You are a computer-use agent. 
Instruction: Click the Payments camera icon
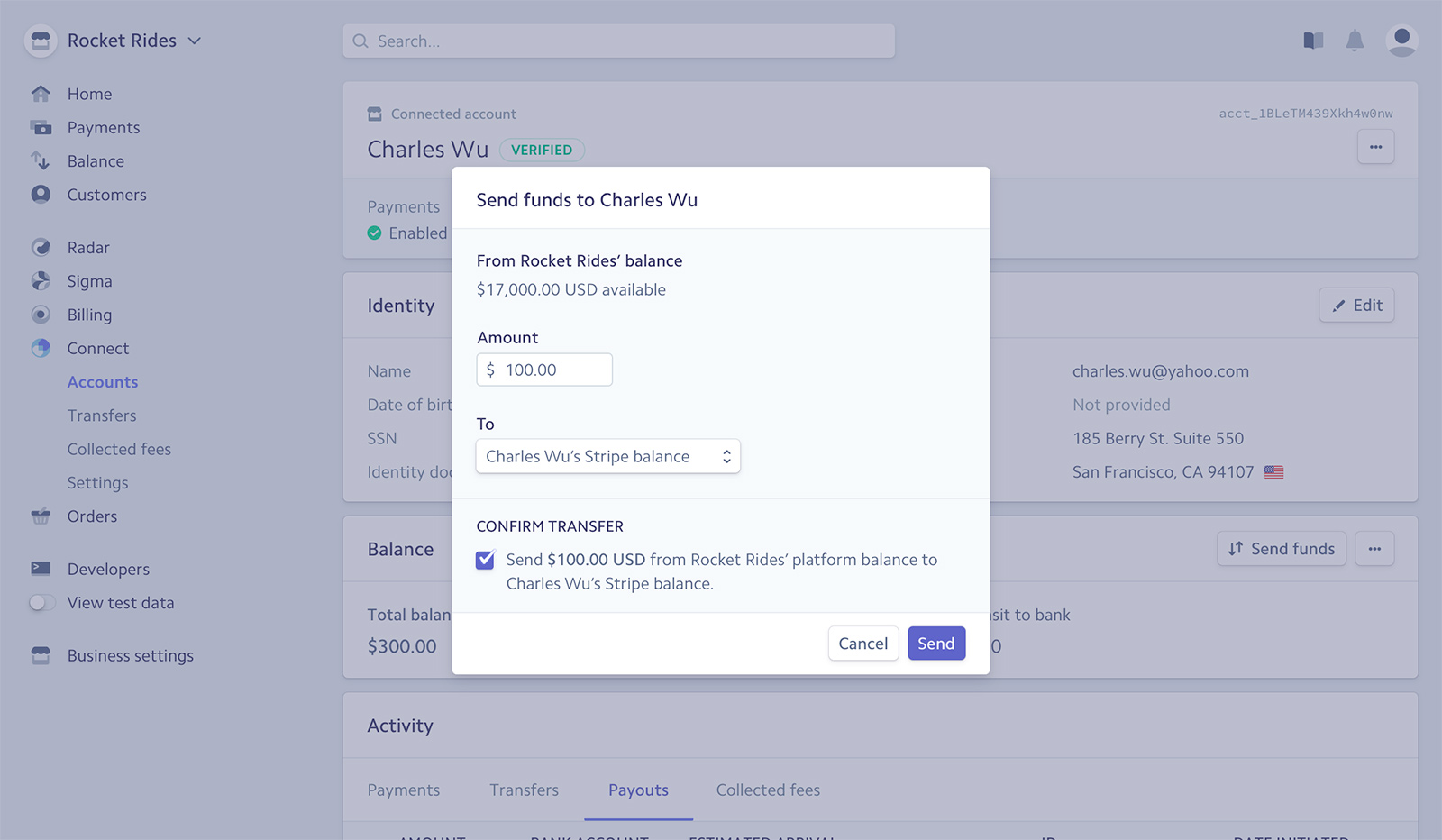coord(41,127)
